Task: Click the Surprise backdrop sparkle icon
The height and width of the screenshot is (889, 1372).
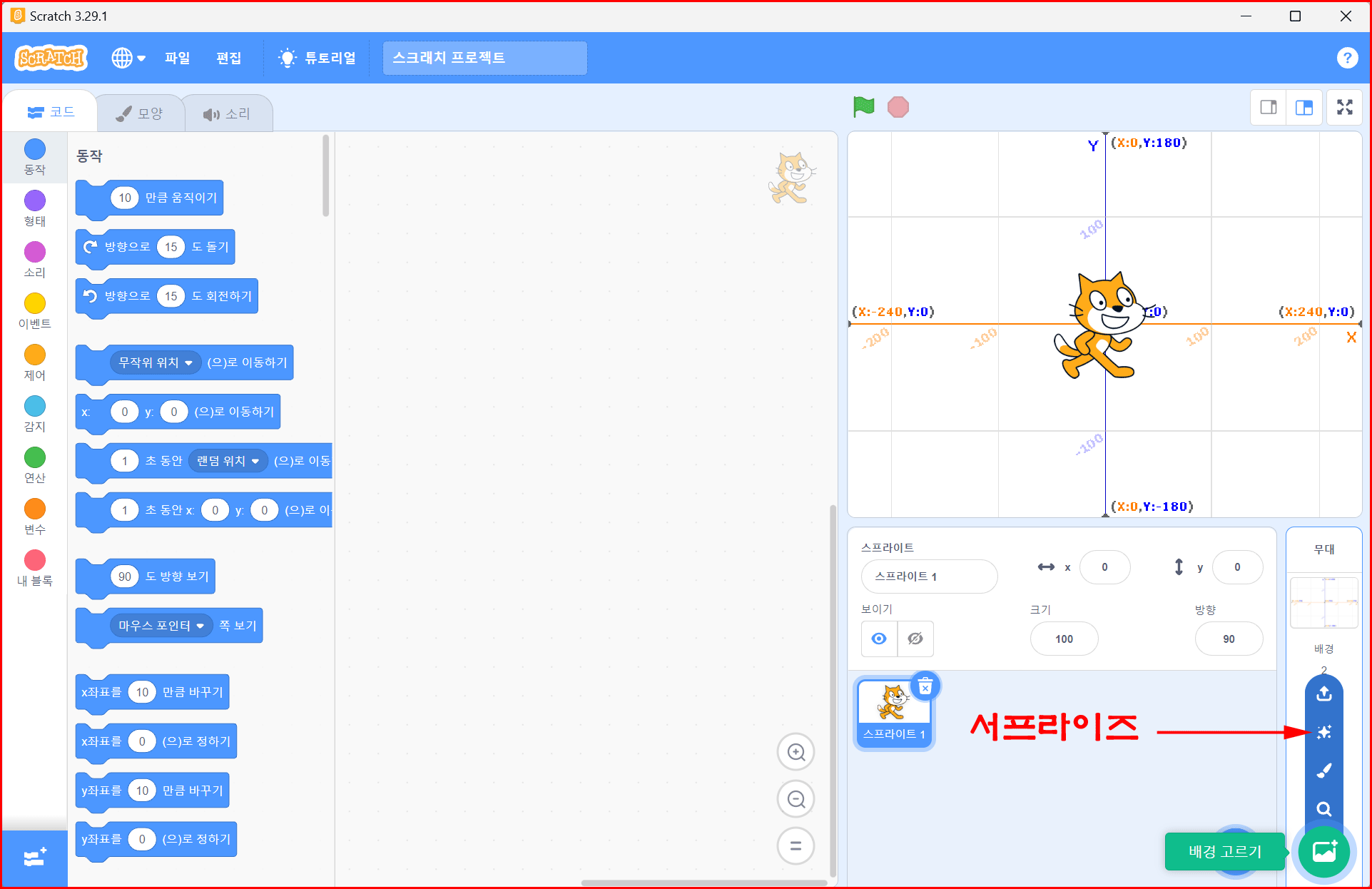Action: tap(1323, 732)
